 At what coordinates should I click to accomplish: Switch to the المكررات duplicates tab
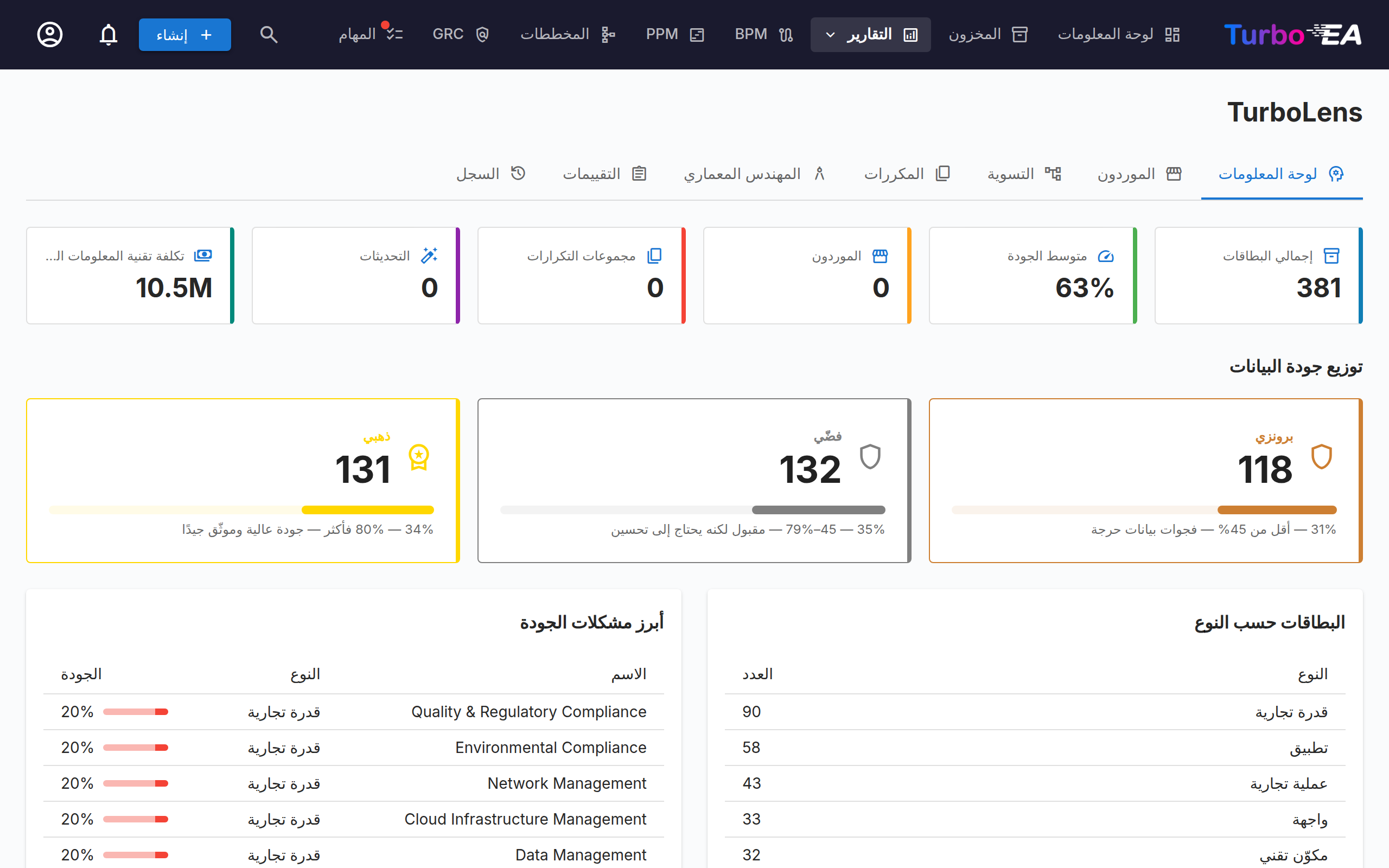tap(907, 174)
